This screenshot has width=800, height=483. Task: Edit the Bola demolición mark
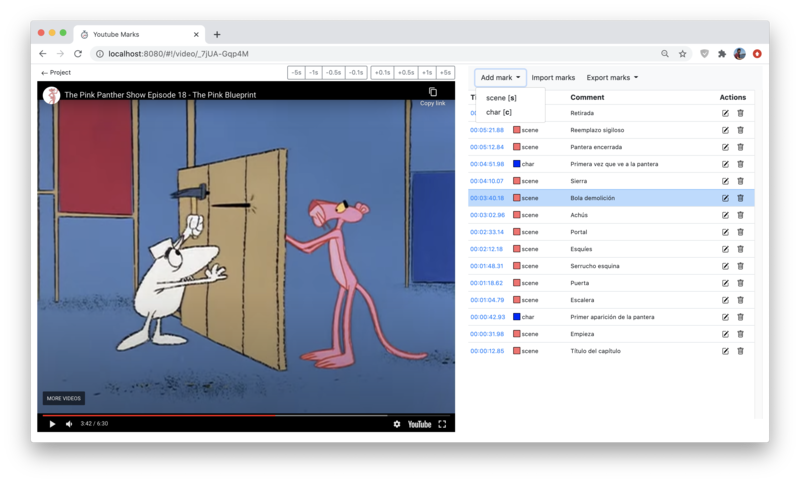[725, 198]
